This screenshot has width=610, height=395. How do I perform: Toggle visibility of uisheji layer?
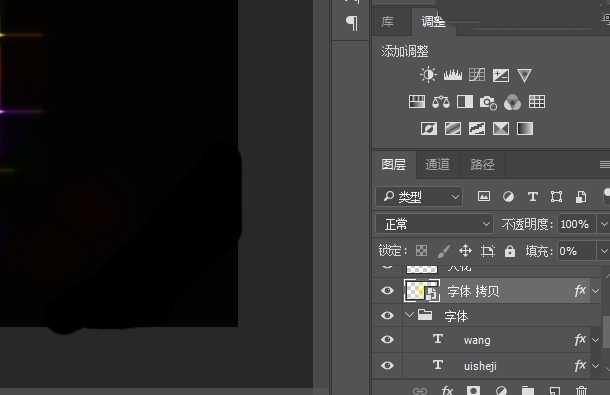pos(387,365)
